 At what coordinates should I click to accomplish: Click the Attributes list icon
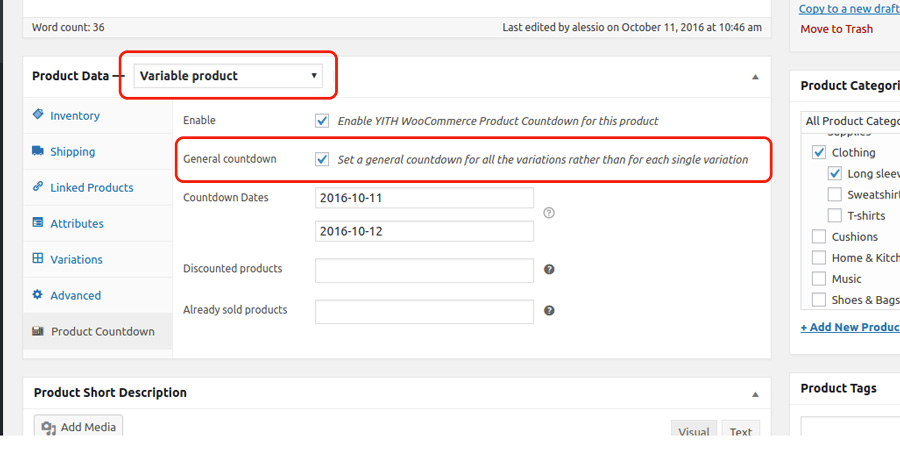click(38, 223)
